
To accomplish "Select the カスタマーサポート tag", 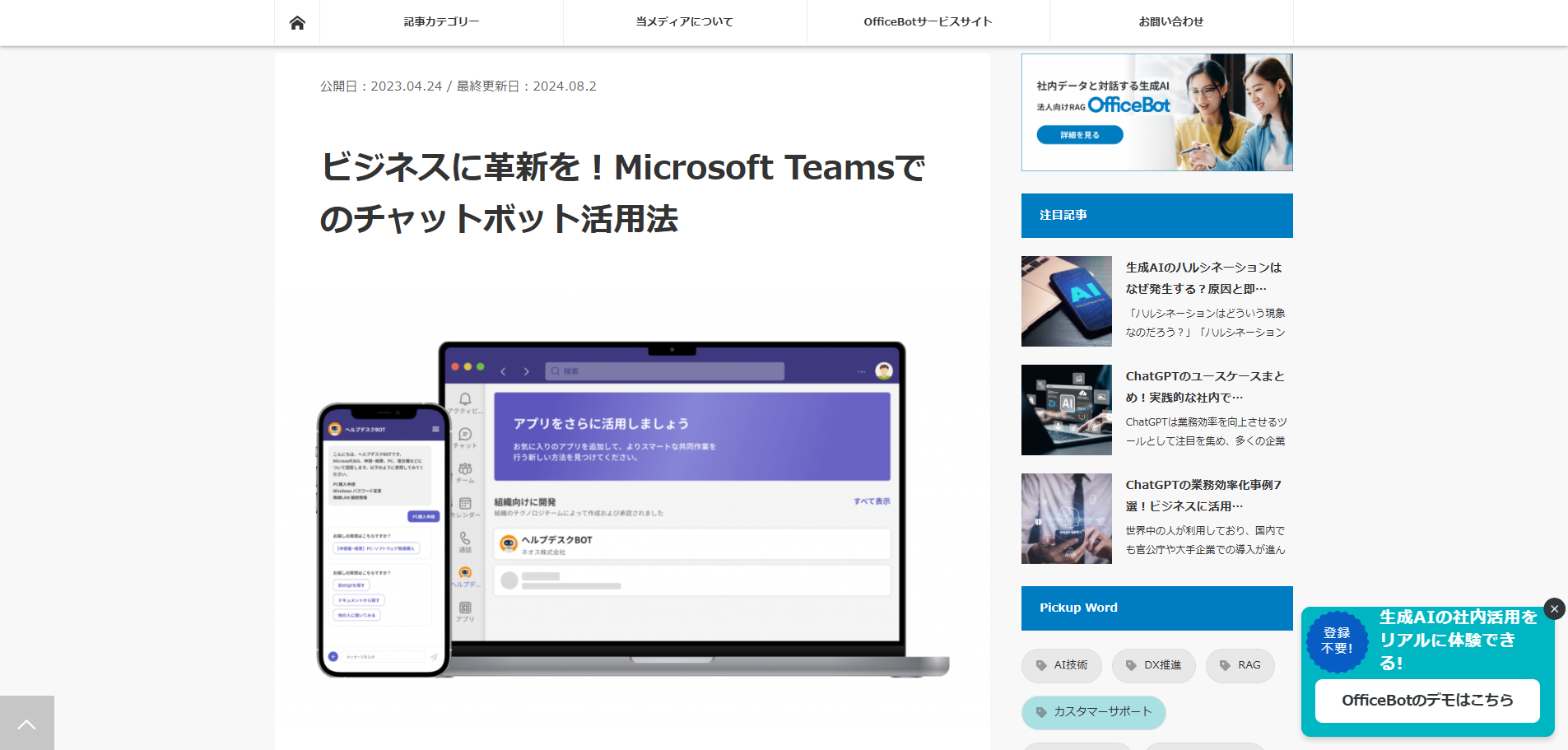I will 1093,712.
